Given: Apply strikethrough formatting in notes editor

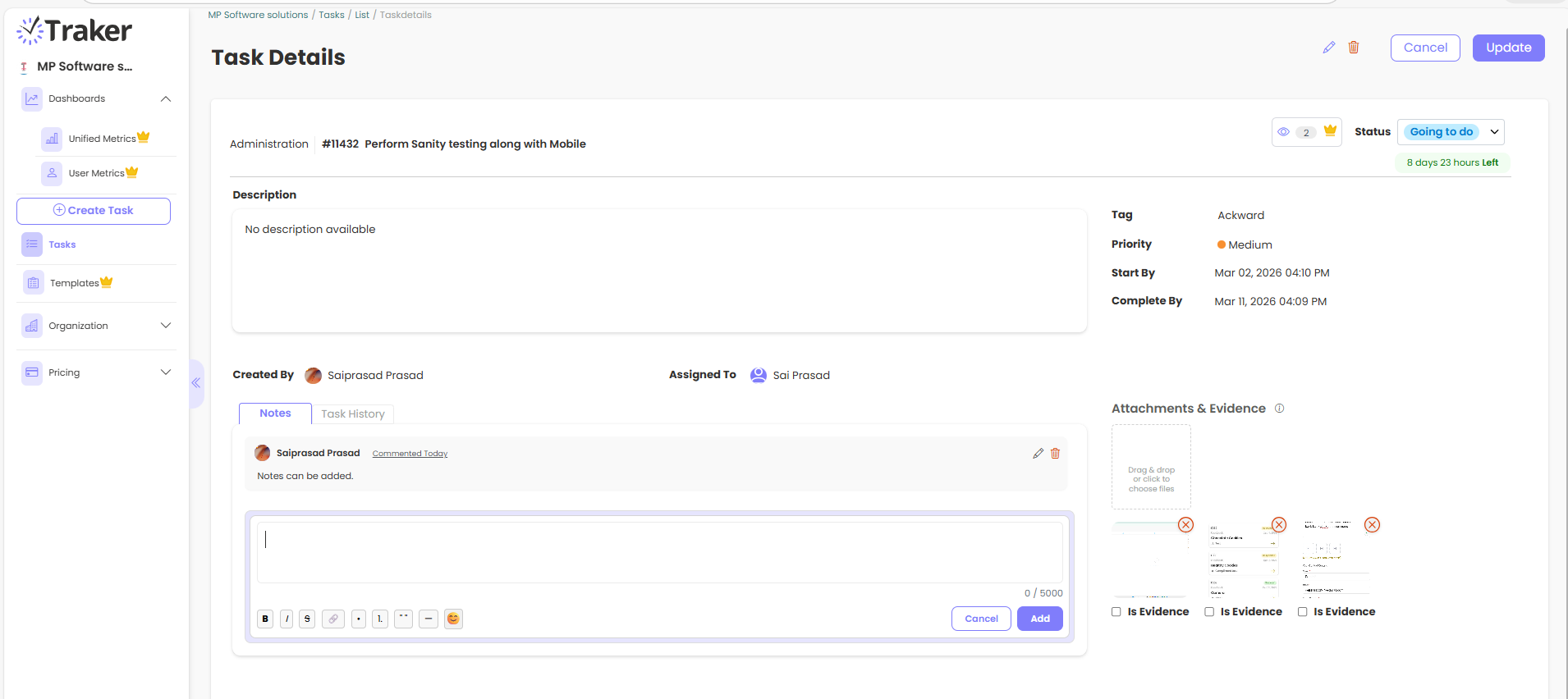Looking at the screenshot, I should (x=307, y=619).
